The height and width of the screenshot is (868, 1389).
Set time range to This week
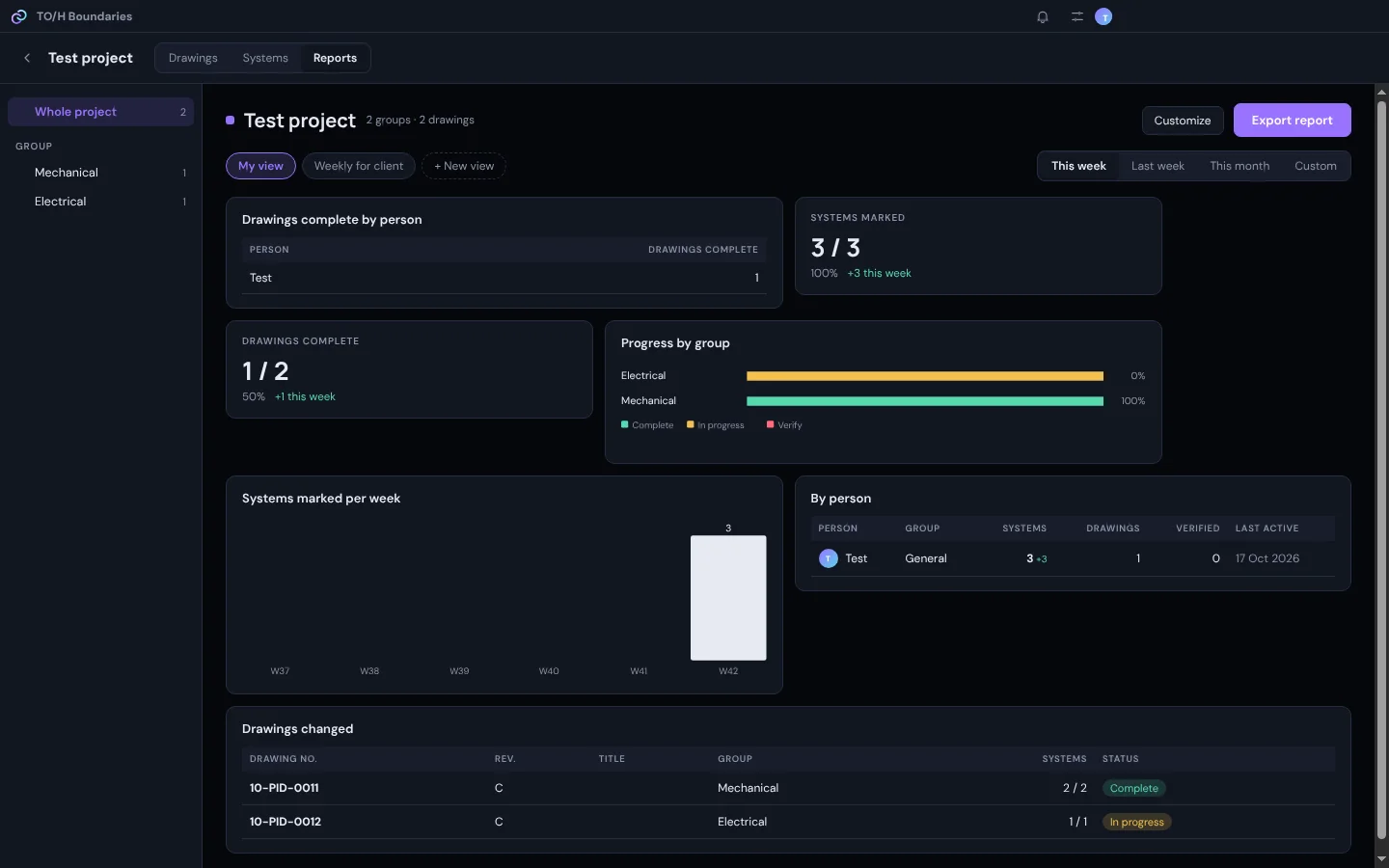[1078, 166]
